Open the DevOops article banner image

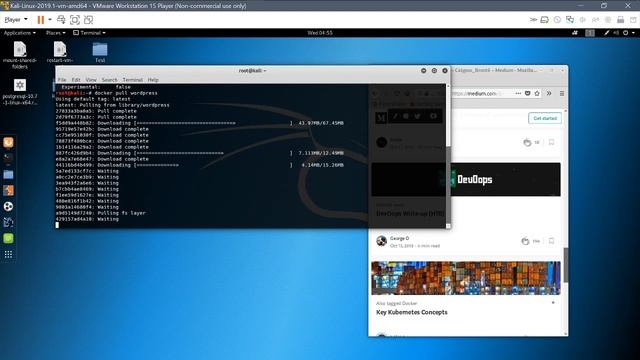(466, 179)
